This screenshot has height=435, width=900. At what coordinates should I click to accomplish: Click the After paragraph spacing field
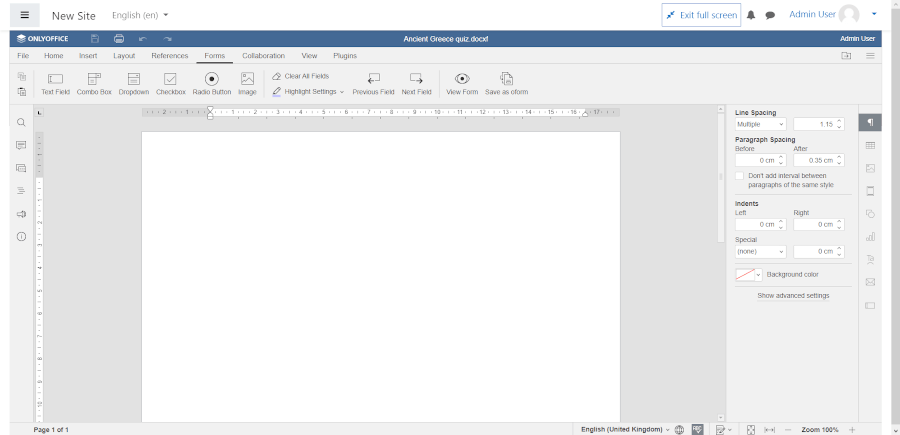(818, 160)
